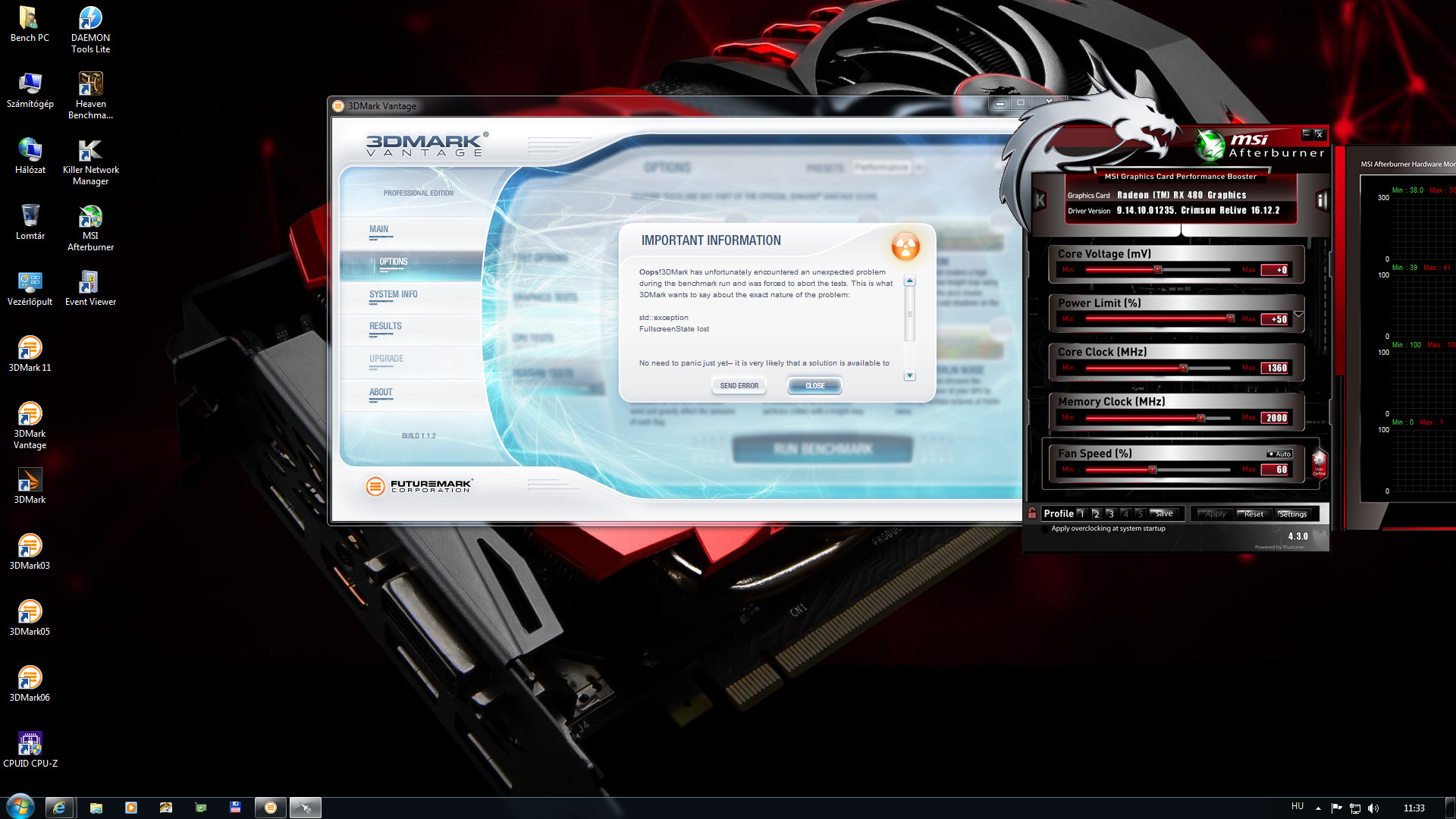
Task: Launch 3DMark 11 desktop shortcut
Action: [x=30, y=353]
